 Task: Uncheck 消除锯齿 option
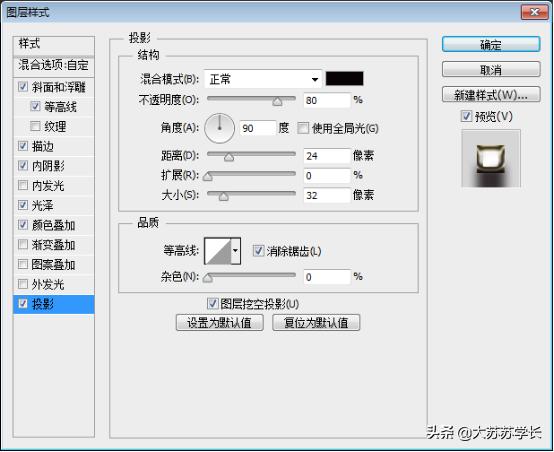click(x=258, y=251)
